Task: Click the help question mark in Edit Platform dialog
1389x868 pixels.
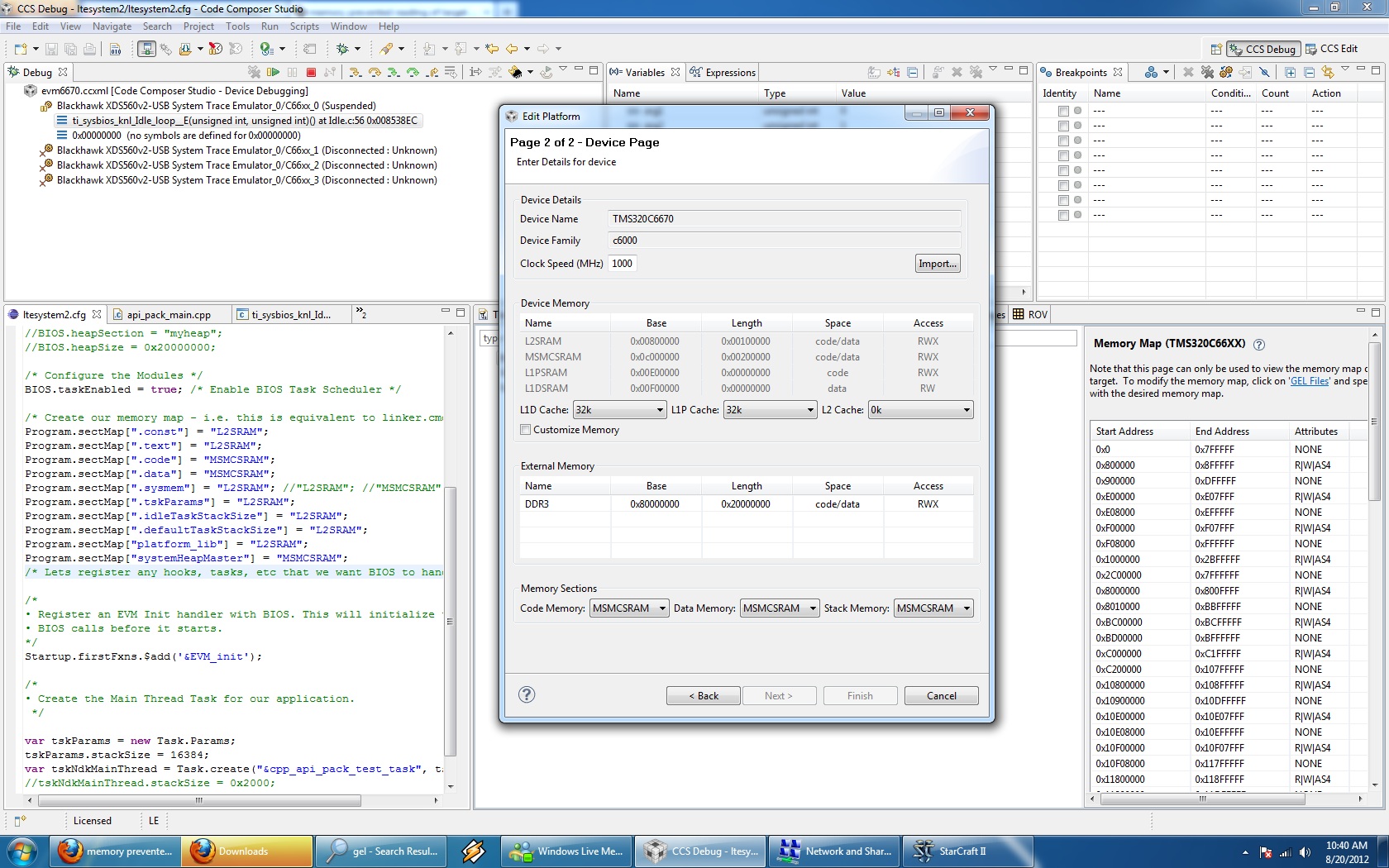Action: click(527, 694)
